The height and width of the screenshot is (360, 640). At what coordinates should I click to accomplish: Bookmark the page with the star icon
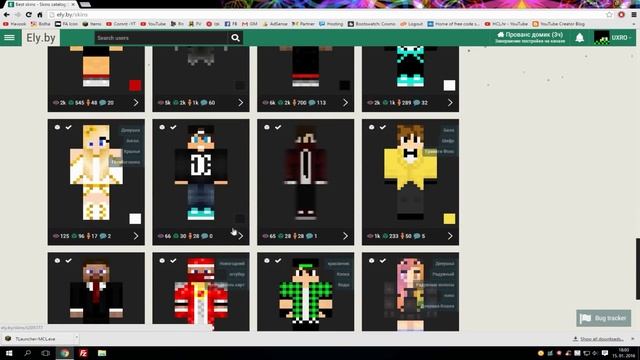click(x=609, y=15)
